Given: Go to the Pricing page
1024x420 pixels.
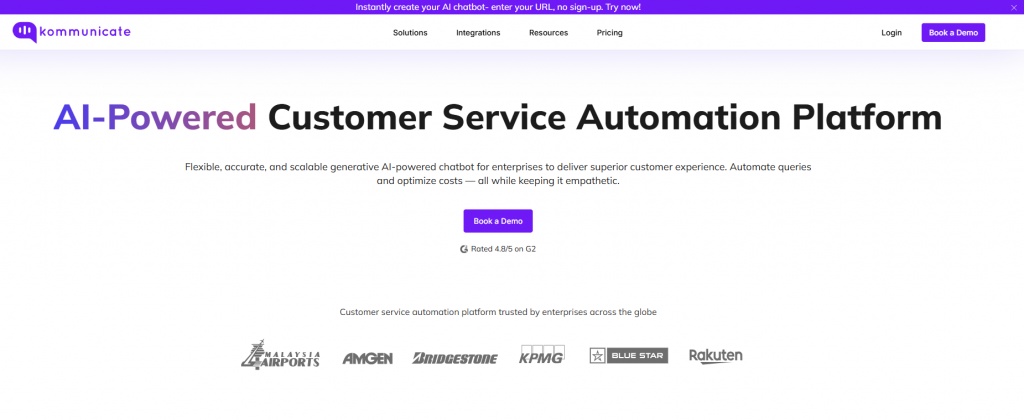Looking at the screenshot, I should point(609,33).
